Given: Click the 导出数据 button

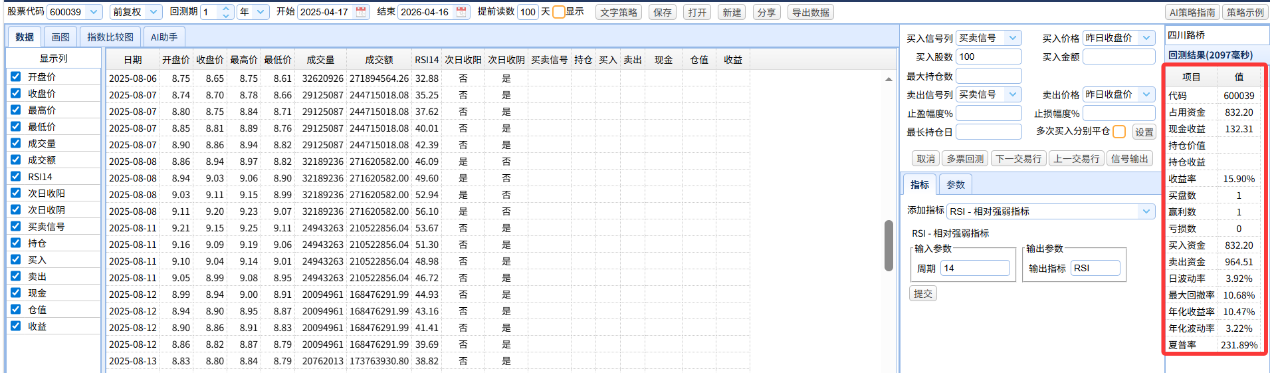Looking at the screenshot, I should 810,12.
